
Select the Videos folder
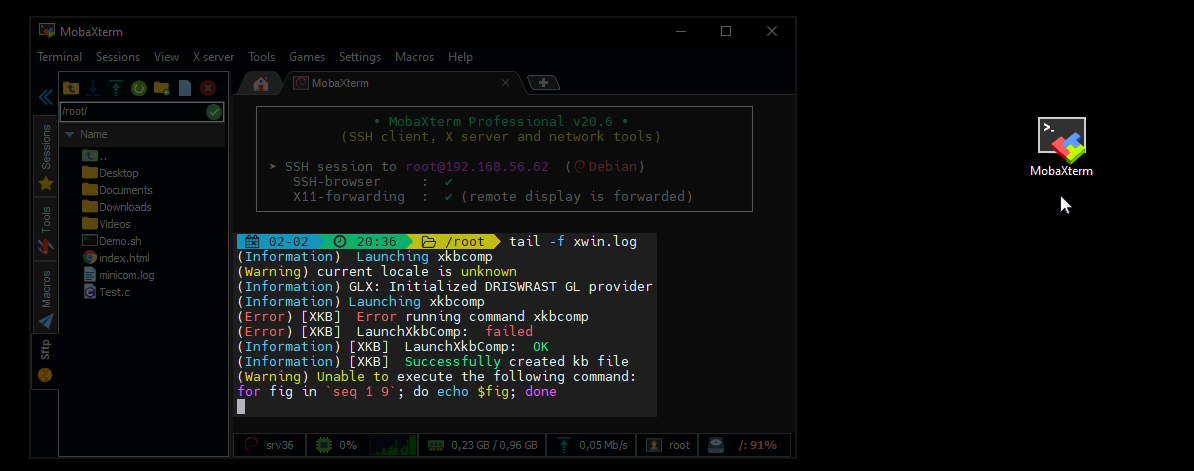[106, 224]
